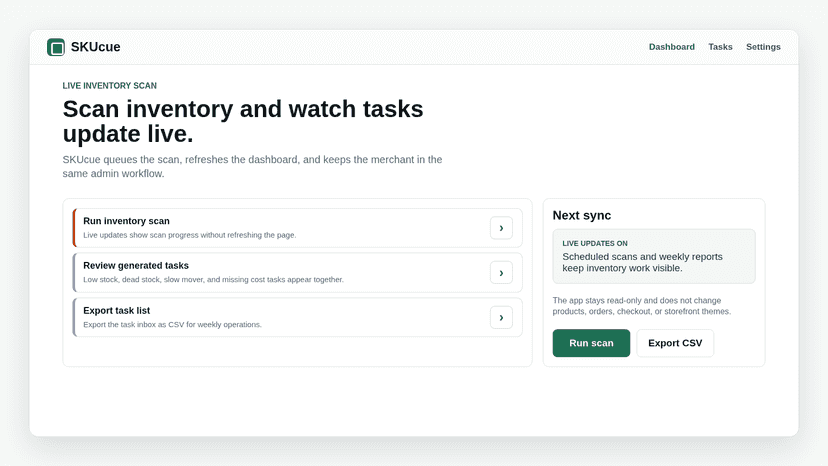
Task: Expand the Export task list chevron
Action: [x=501, y=318]
